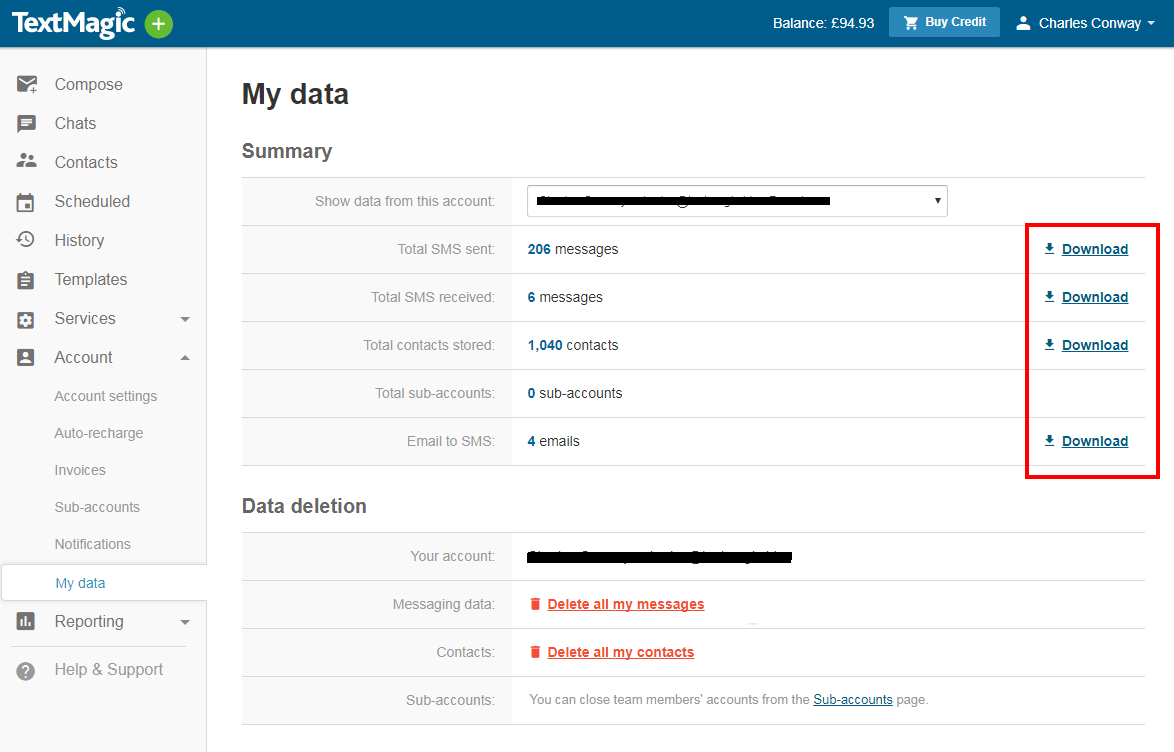The height and width of the screenshot is (752, 1174).
Task: Click Delete all my messages link
Action: click(x=626, y=604)
